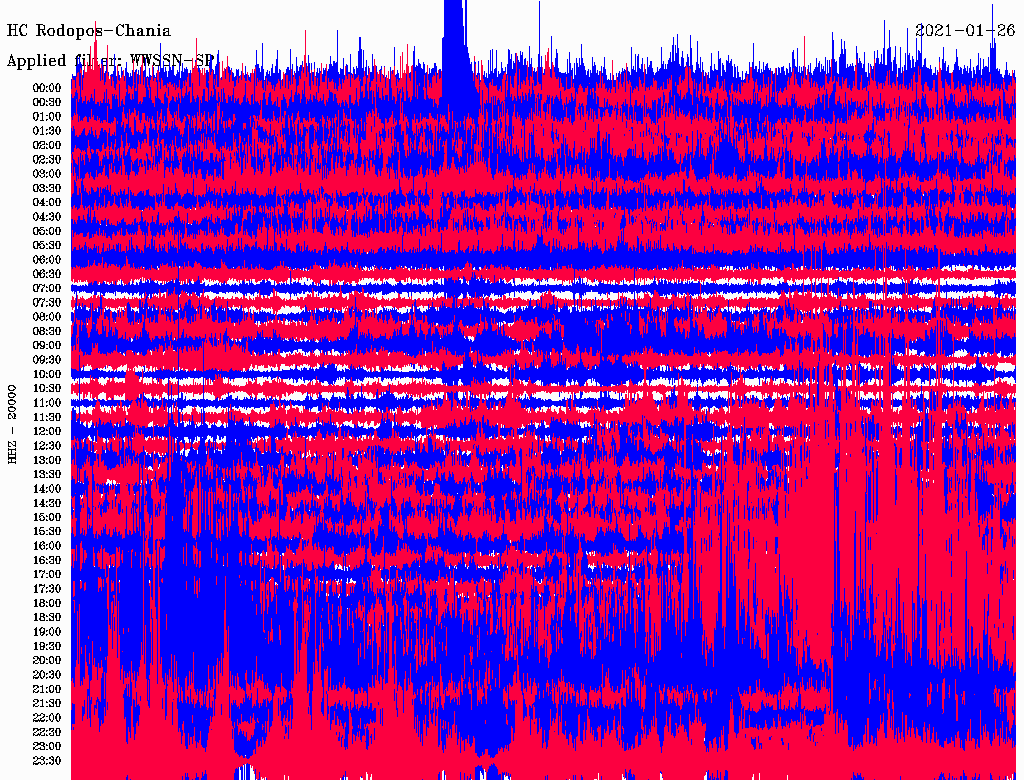Click the 19:30 time row label
The height and width of the screenshot is (780, 1024).
47,647
